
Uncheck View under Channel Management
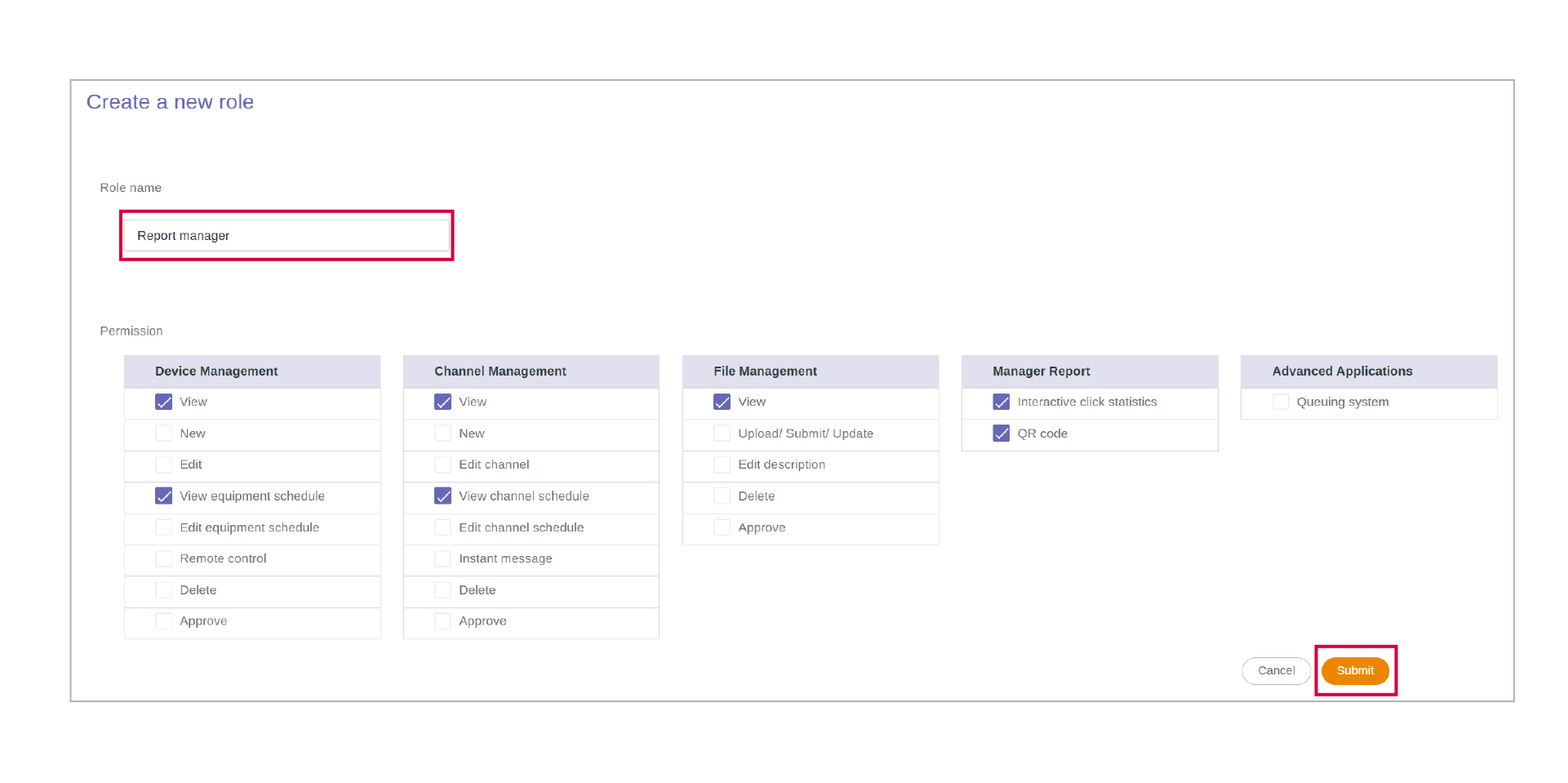[442, 402]
